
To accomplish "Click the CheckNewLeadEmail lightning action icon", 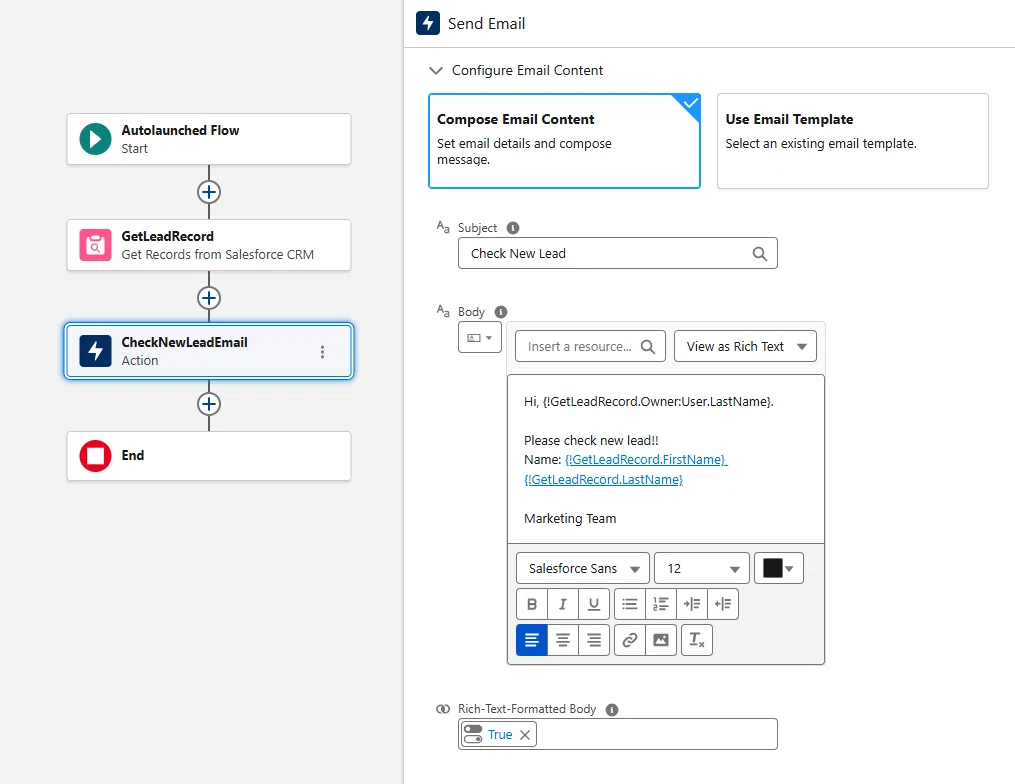I will click(95, 351).
